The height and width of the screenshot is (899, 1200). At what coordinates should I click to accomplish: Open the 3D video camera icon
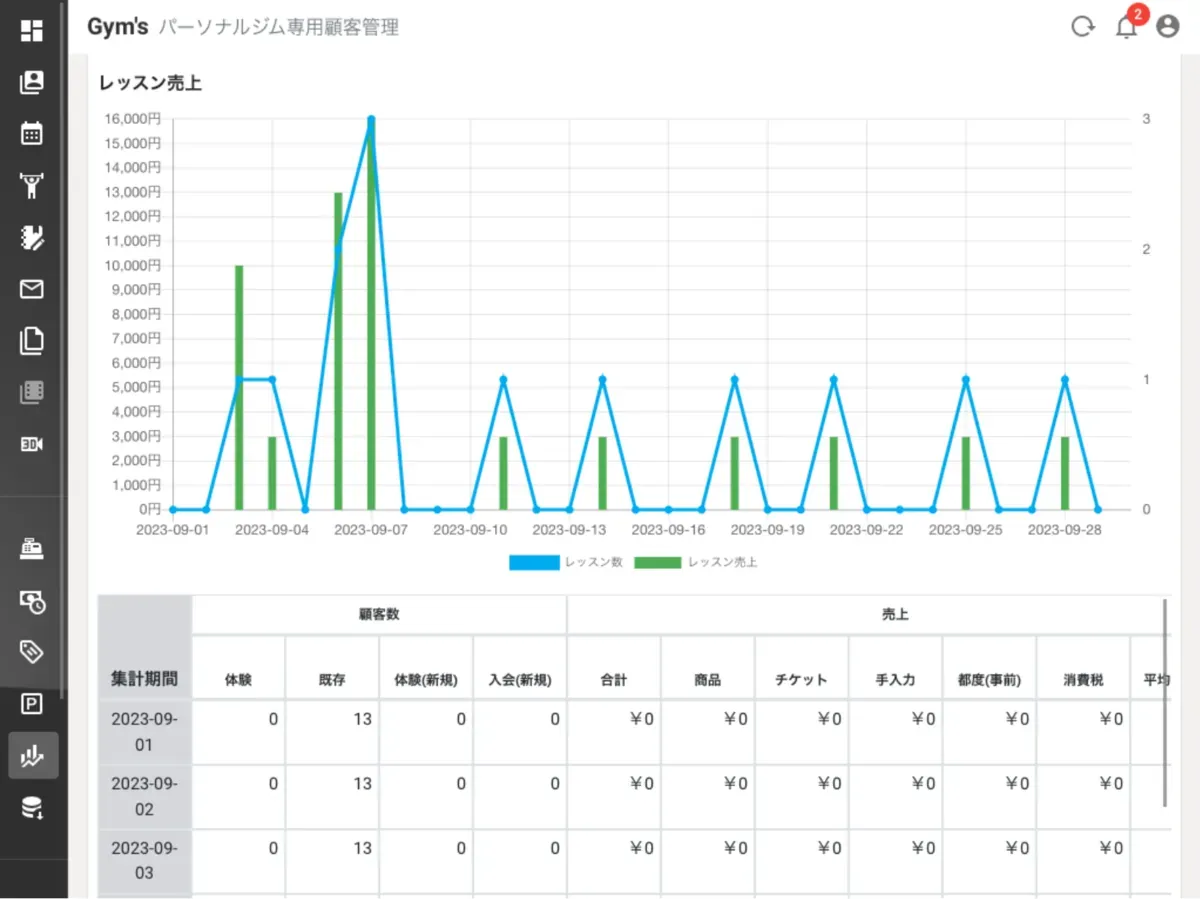coord(32,444)
